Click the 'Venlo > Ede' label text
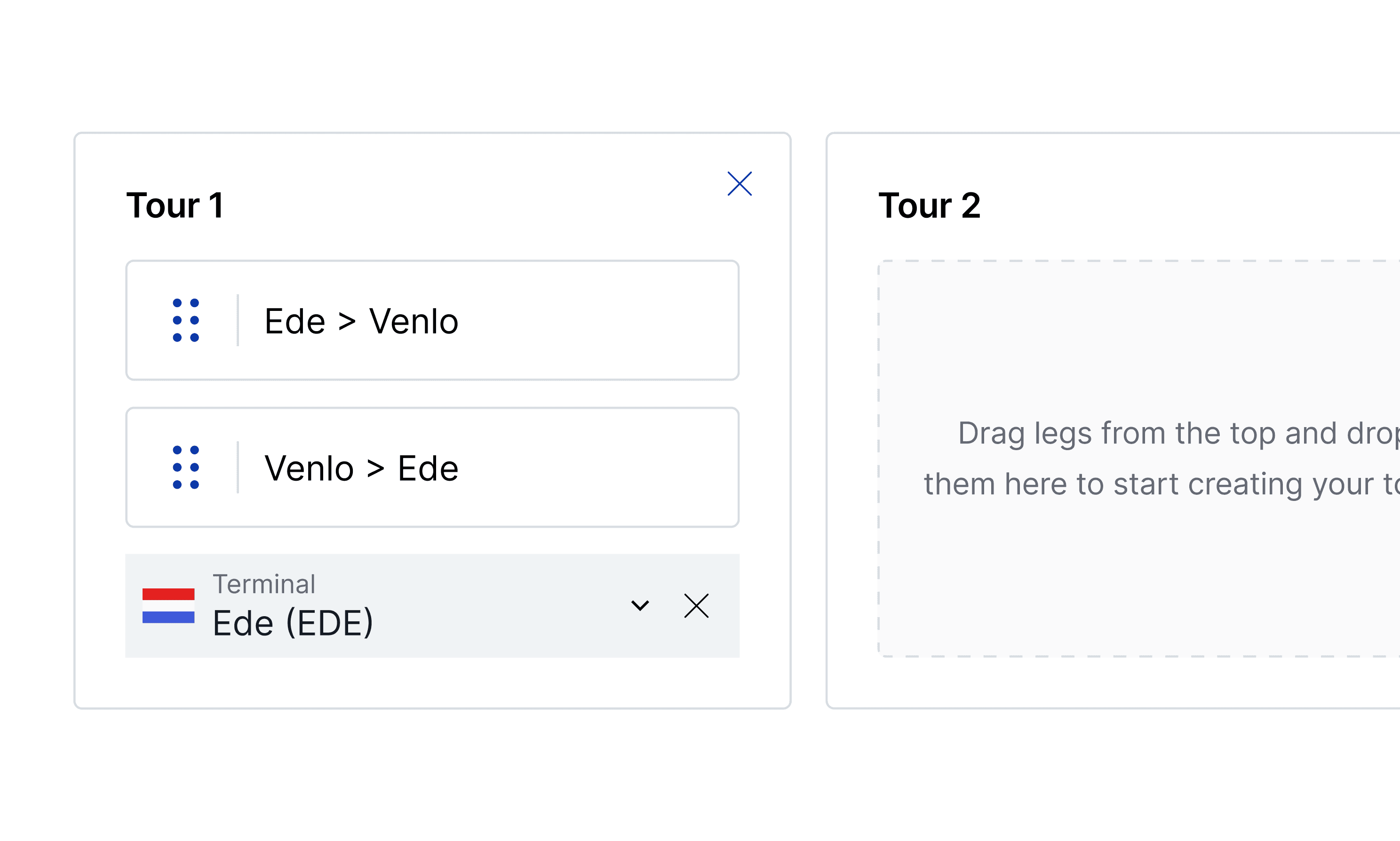The width and height of the screenshot is (1400, 841). (361, 468)
